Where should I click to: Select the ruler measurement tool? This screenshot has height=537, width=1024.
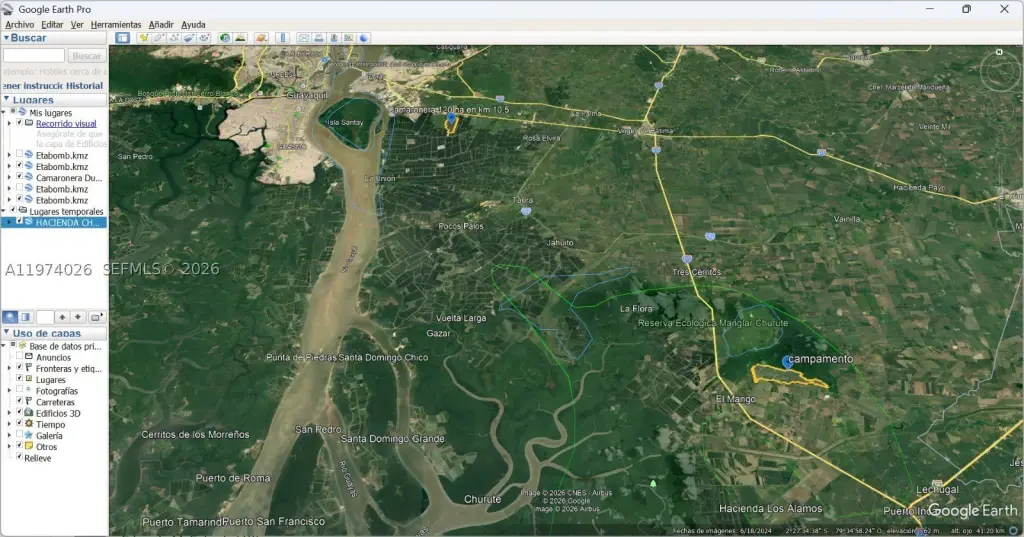[283, 38]
